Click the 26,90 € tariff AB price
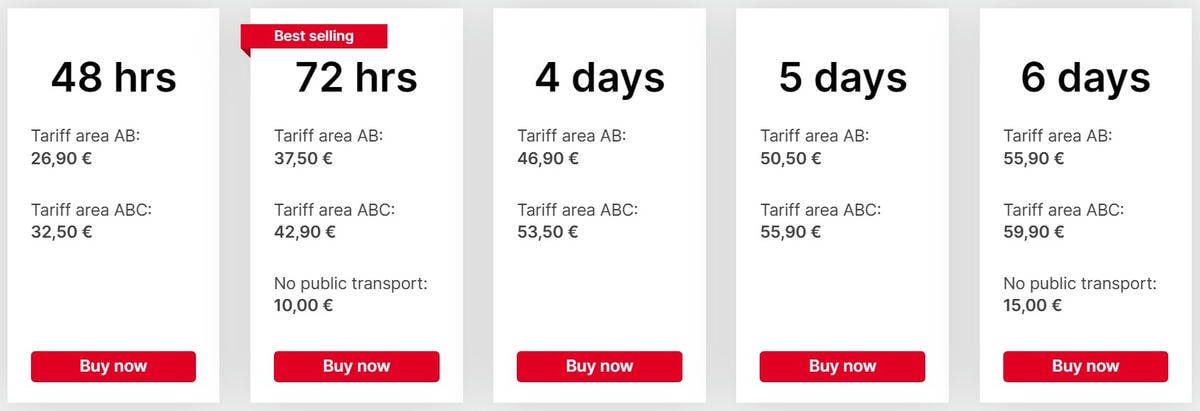Image resolution: width=1200 pixels, height=411 pixels. point(61,157)
